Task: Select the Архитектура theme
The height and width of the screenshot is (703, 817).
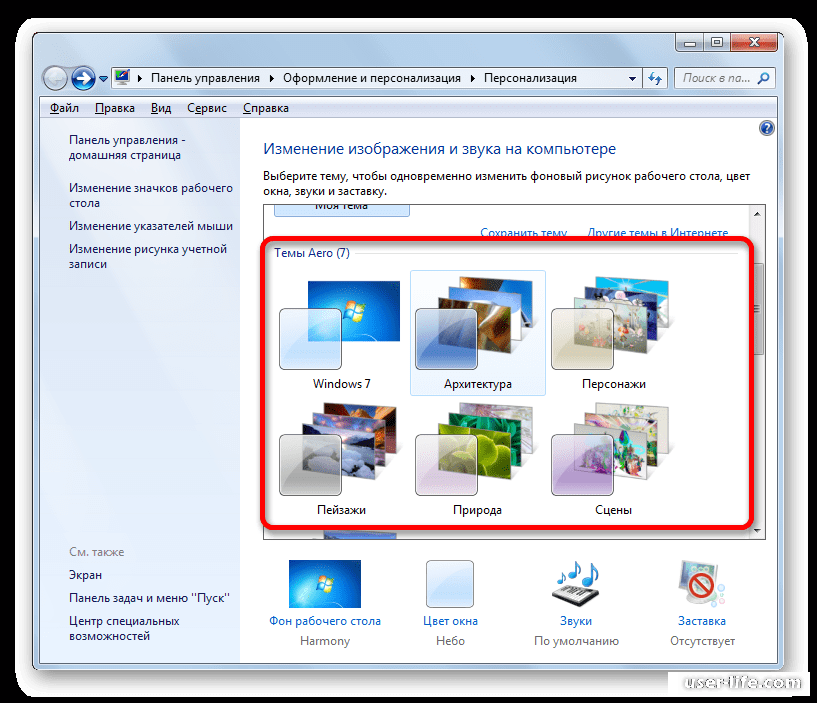Action: click(478, 334)
